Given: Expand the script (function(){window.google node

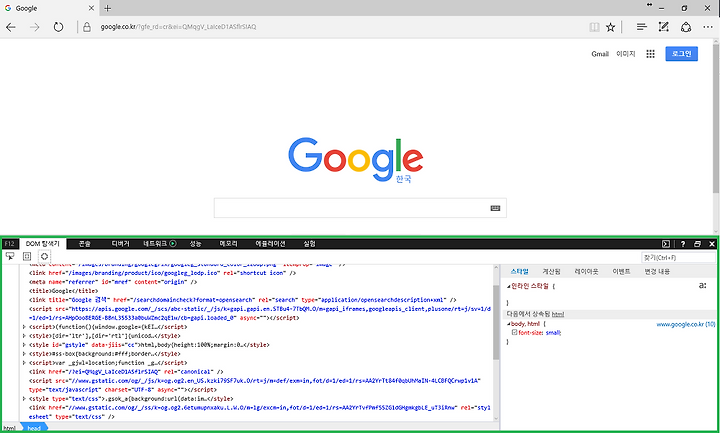Looking at the screenshot, I should click(x=24, y=327).
